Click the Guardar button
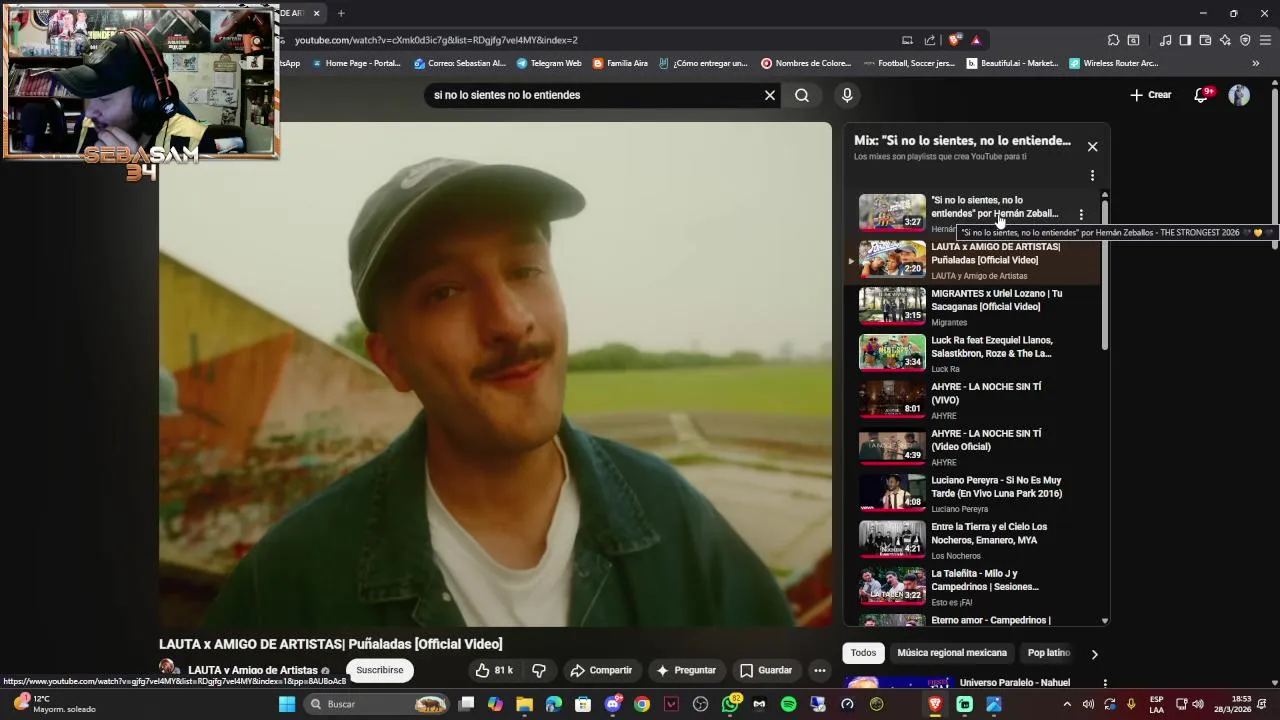 [766, 670]
